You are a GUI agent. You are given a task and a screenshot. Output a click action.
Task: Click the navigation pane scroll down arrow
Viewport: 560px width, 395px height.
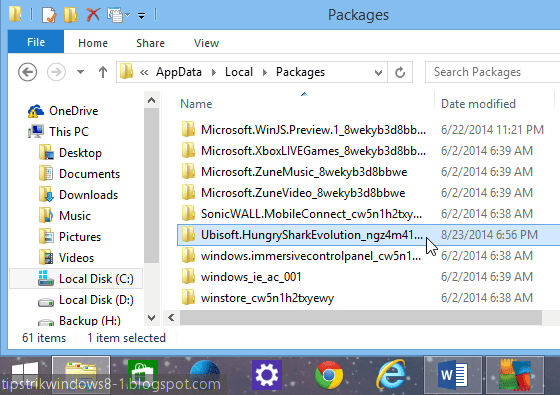click(x=151, y=318)
